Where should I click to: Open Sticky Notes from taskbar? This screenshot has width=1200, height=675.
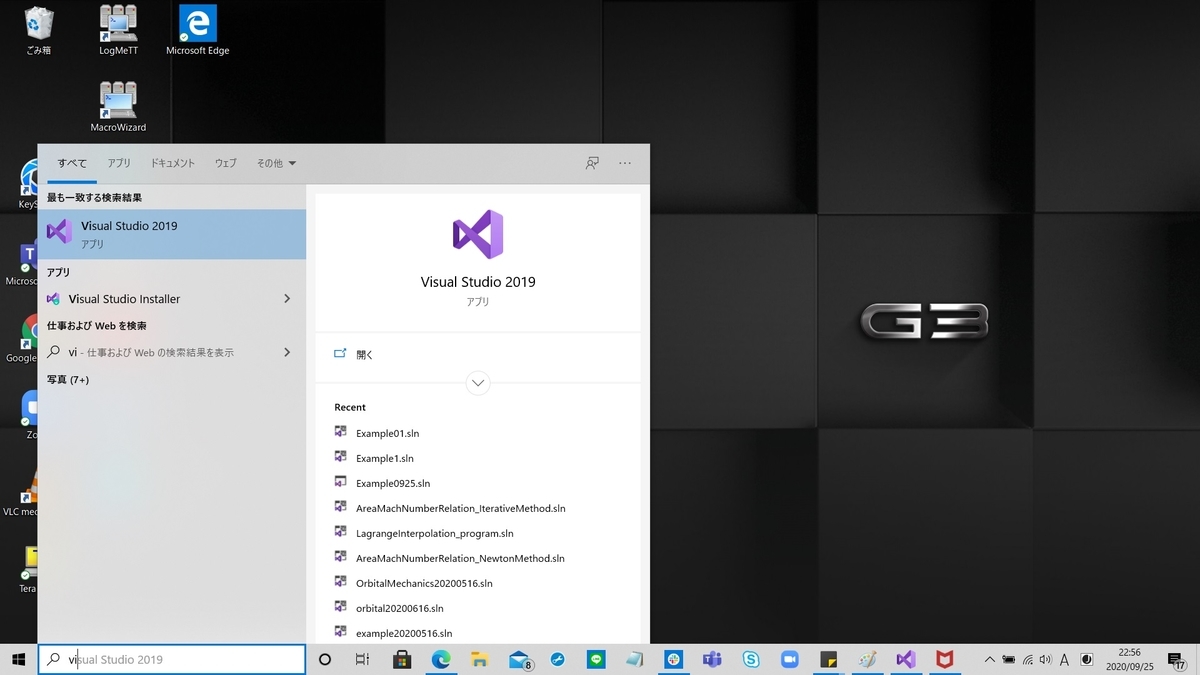point(828,659)
